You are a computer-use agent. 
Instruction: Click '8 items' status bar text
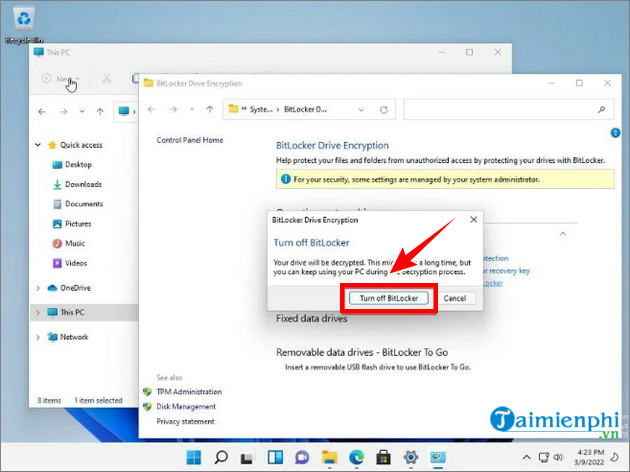click(x=49, y=400)
